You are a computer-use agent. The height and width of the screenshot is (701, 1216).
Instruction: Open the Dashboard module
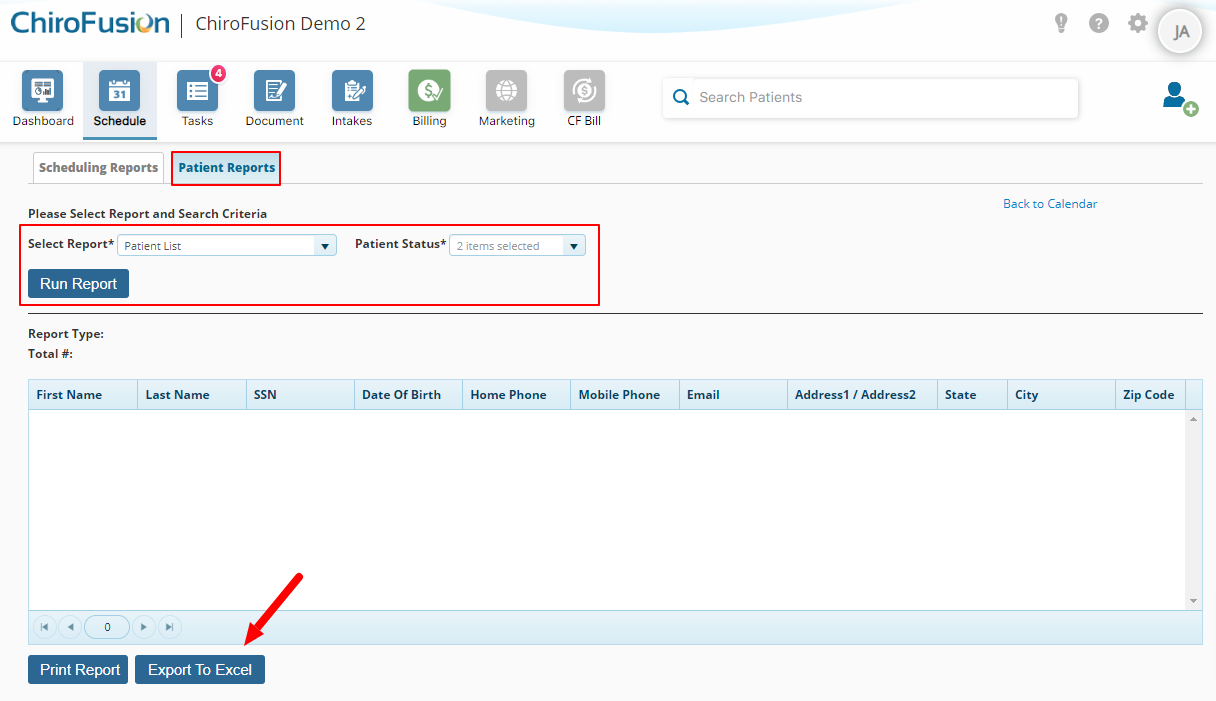click(43, 98)
